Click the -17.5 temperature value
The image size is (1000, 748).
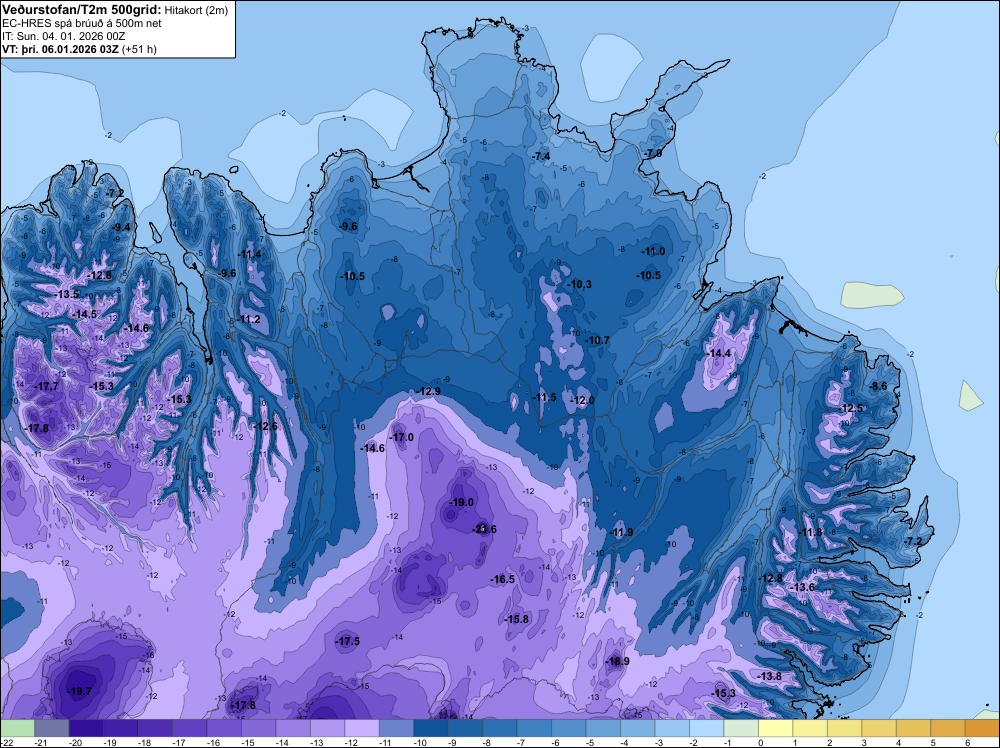click(347, 642)
